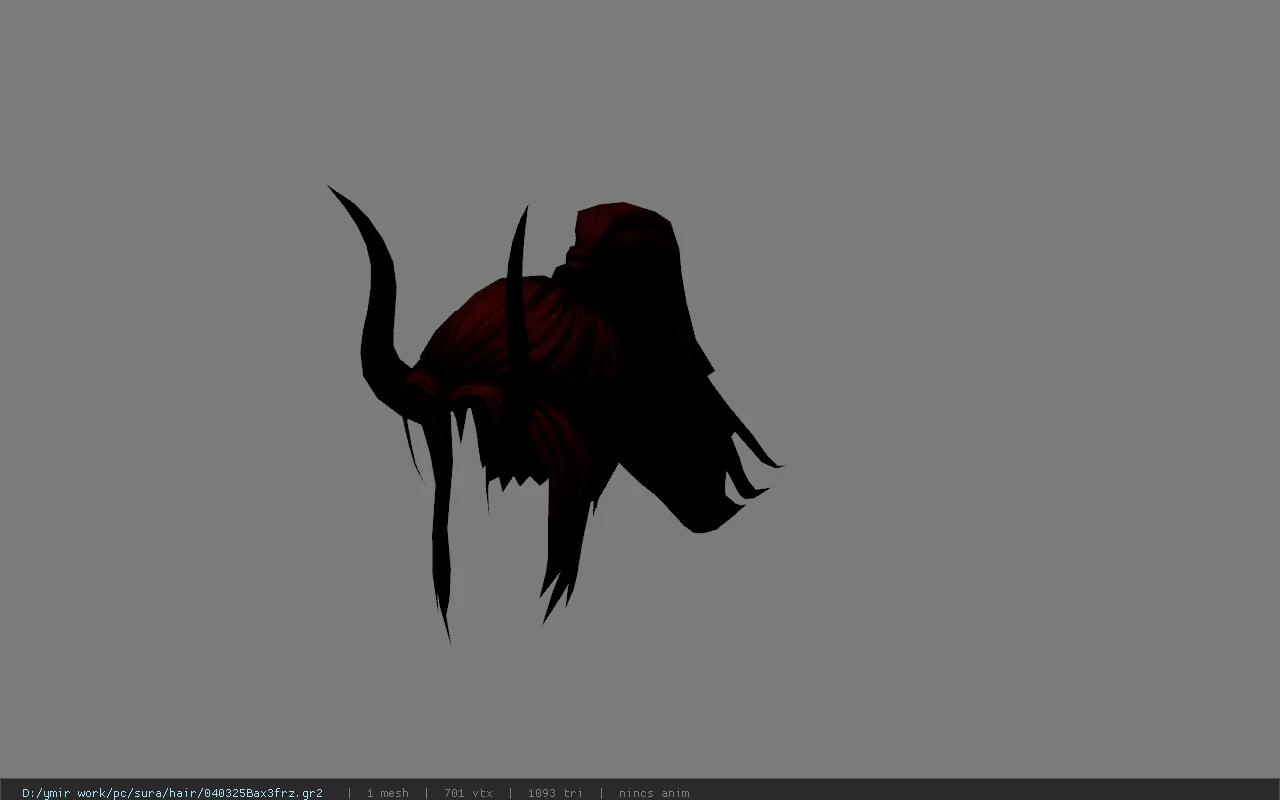Click the '1 mesh' status entry
This screenshot has width=1280, height=800.
click(387, 793)
